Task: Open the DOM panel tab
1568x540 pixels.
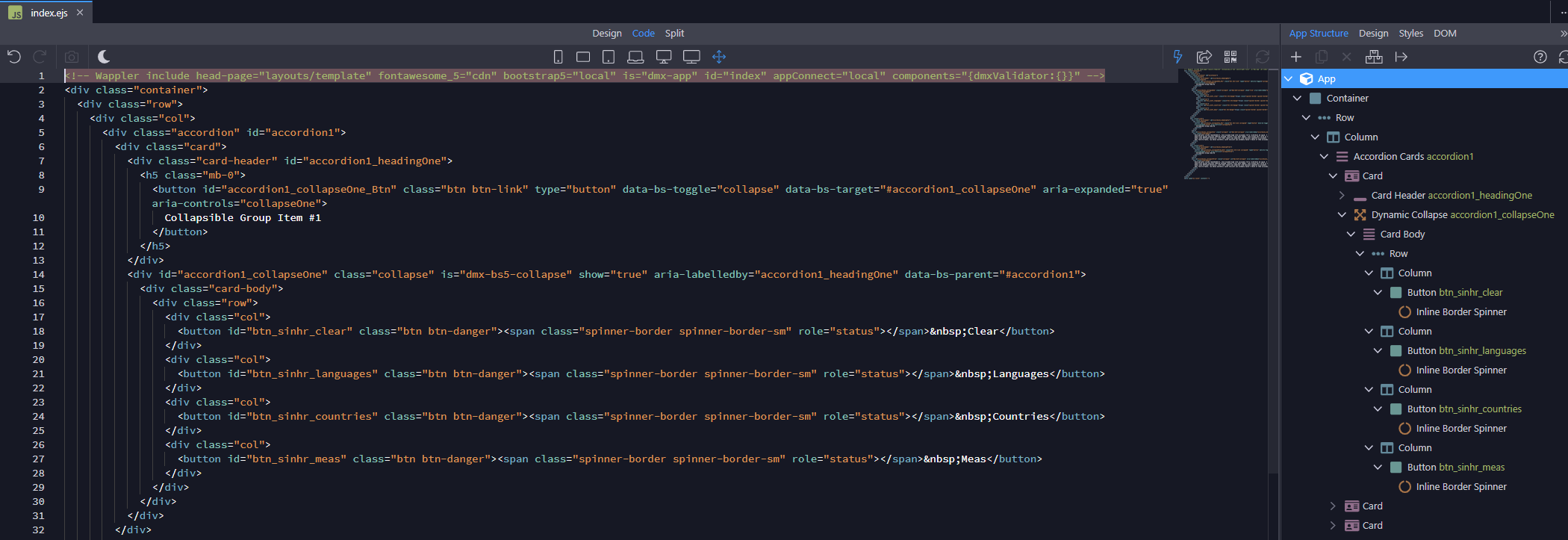Action: (x=1446, y=34)
